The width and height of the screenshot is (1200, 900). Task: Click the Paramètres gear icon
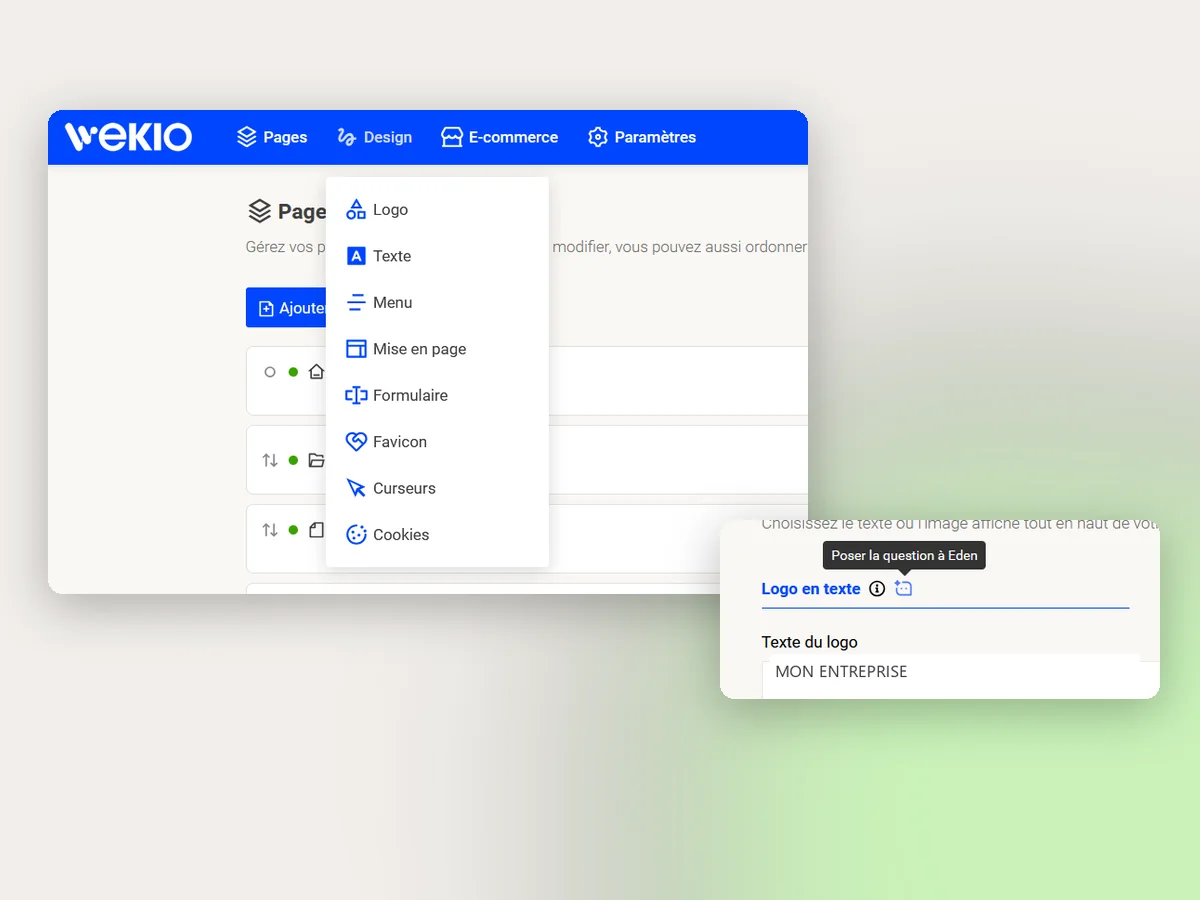[598, 137]
